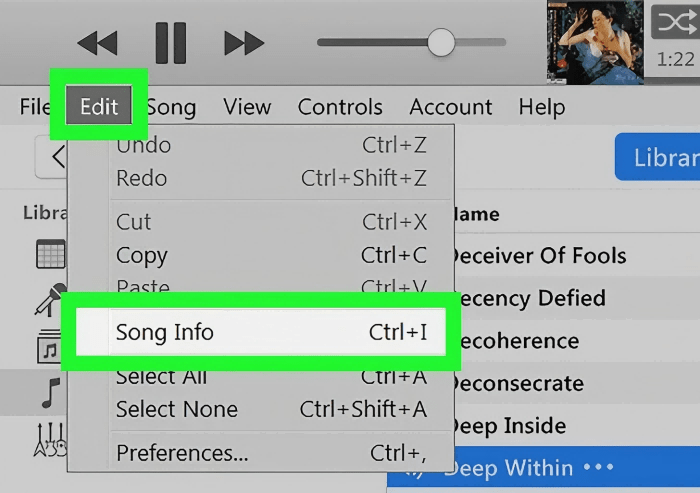Viewport: 700px width, 493px height.
Task: Toggle shuffle playback icon
Action: (x=674, y=21)
